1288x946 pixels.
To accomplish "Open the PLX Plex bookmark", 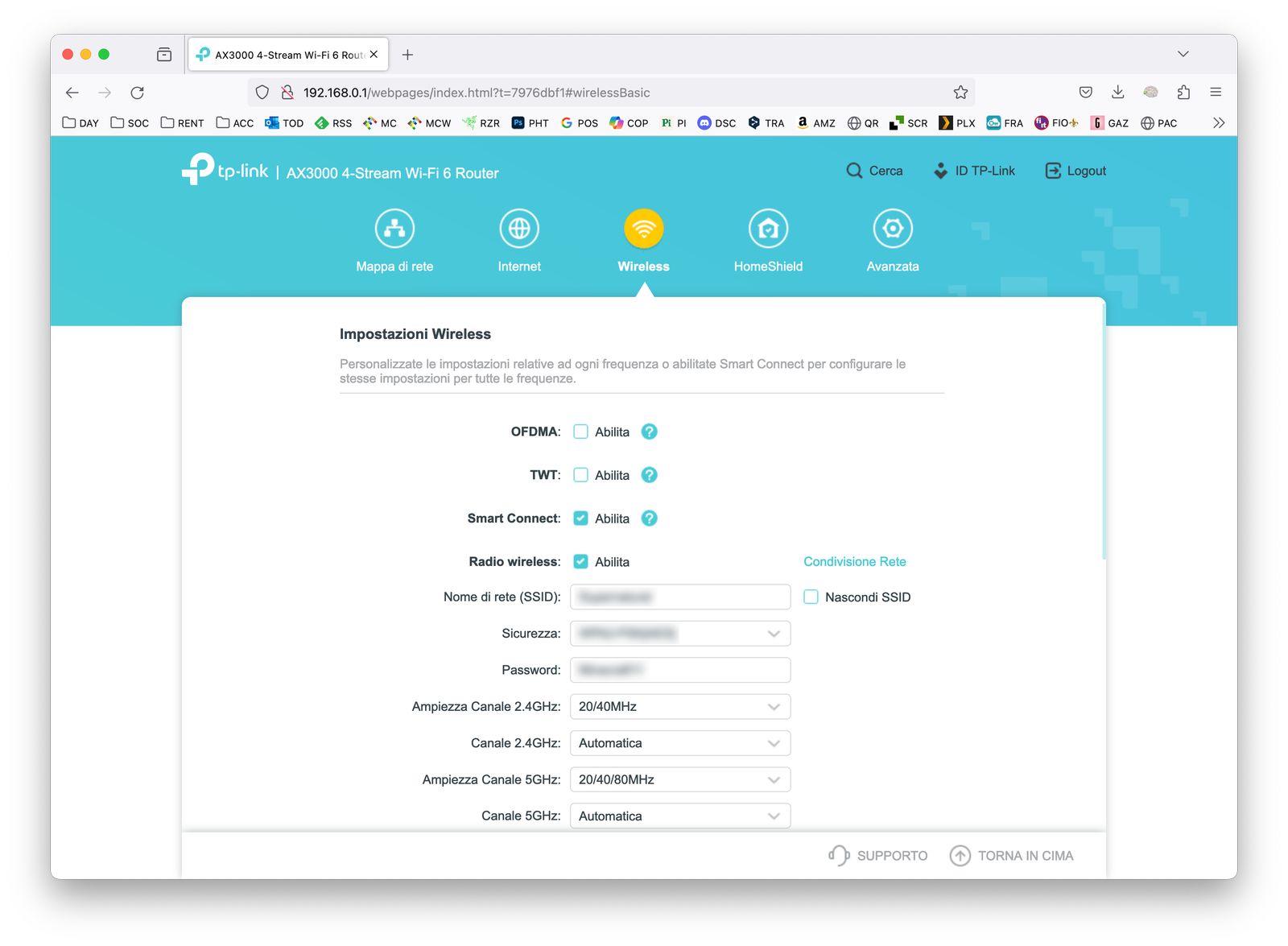I will coord(957,123).
